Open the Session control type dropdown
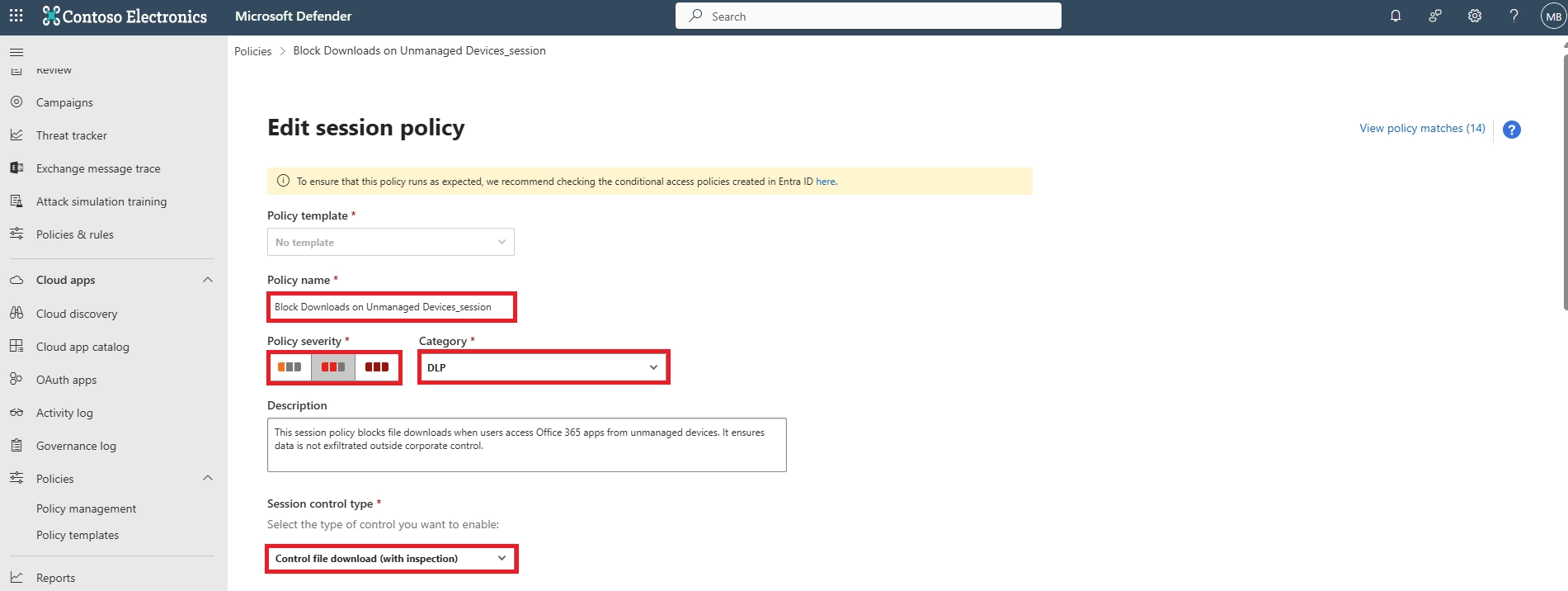The image size is (1568, 591). [392, 559]
